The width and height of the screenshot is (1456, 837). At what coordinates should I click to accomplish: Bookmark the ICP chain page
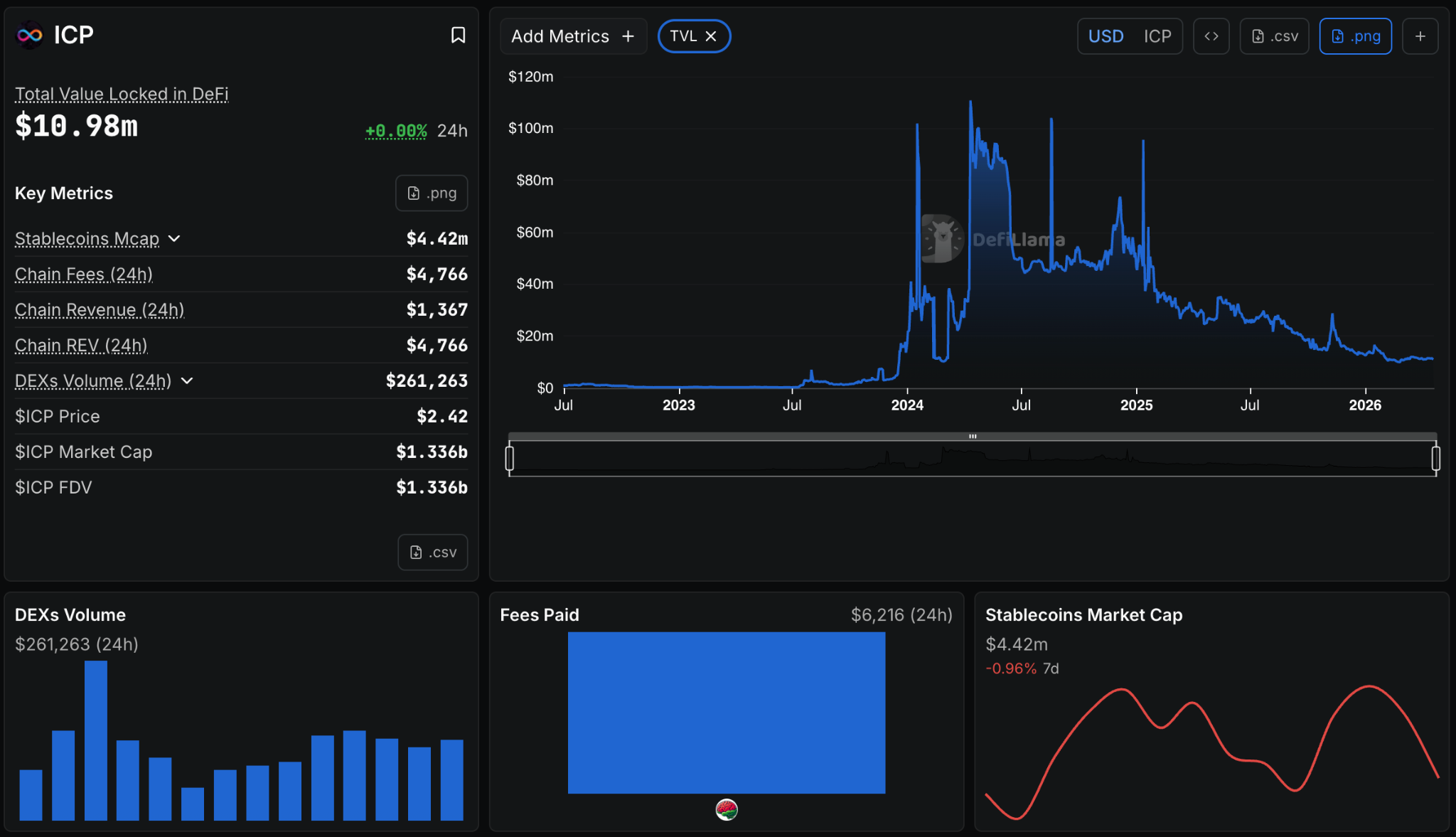458,35
